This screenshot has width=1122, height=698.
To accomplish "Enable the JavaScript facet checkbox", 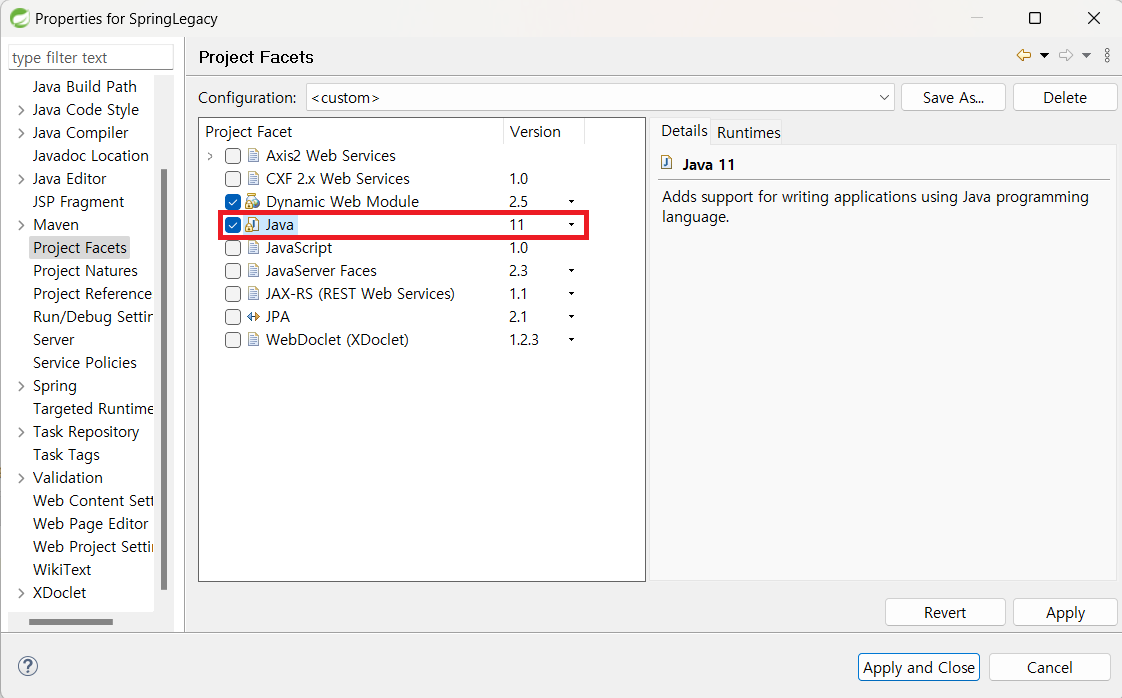I will pyautogui.click(x=233, y=248).
